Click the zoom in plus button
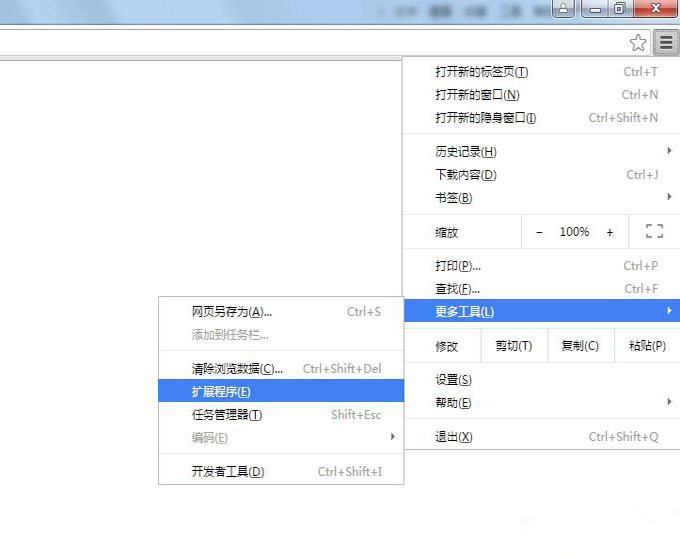Viewport: 680px width, 557px height. click(x=610, y=232)
